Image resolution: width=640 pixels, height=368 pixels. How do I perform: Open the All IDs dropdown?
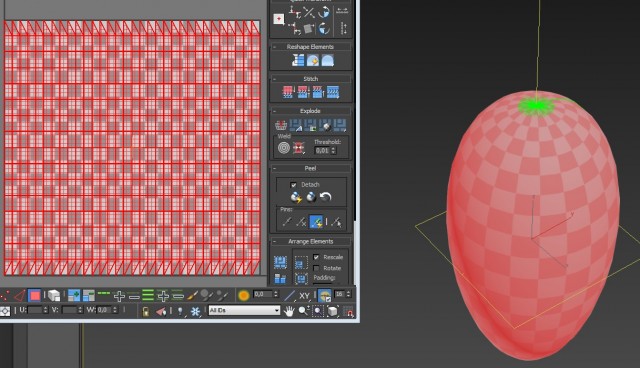(x=244, y=310)
